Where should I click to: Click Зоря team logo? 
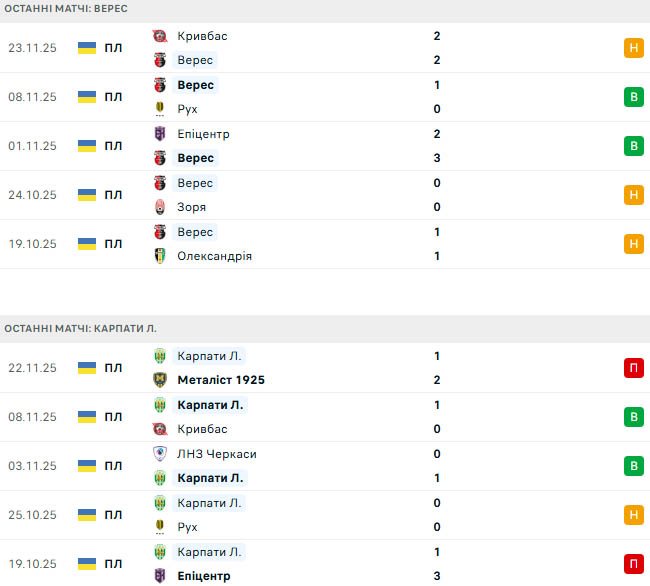159,207
